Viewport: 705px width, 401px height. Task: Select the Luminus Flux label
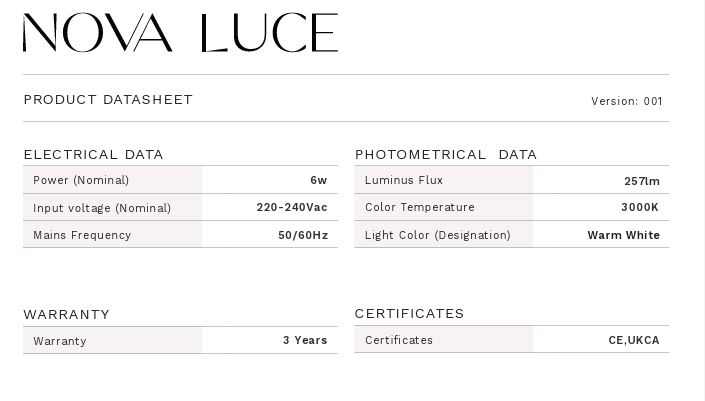[404, 180]
